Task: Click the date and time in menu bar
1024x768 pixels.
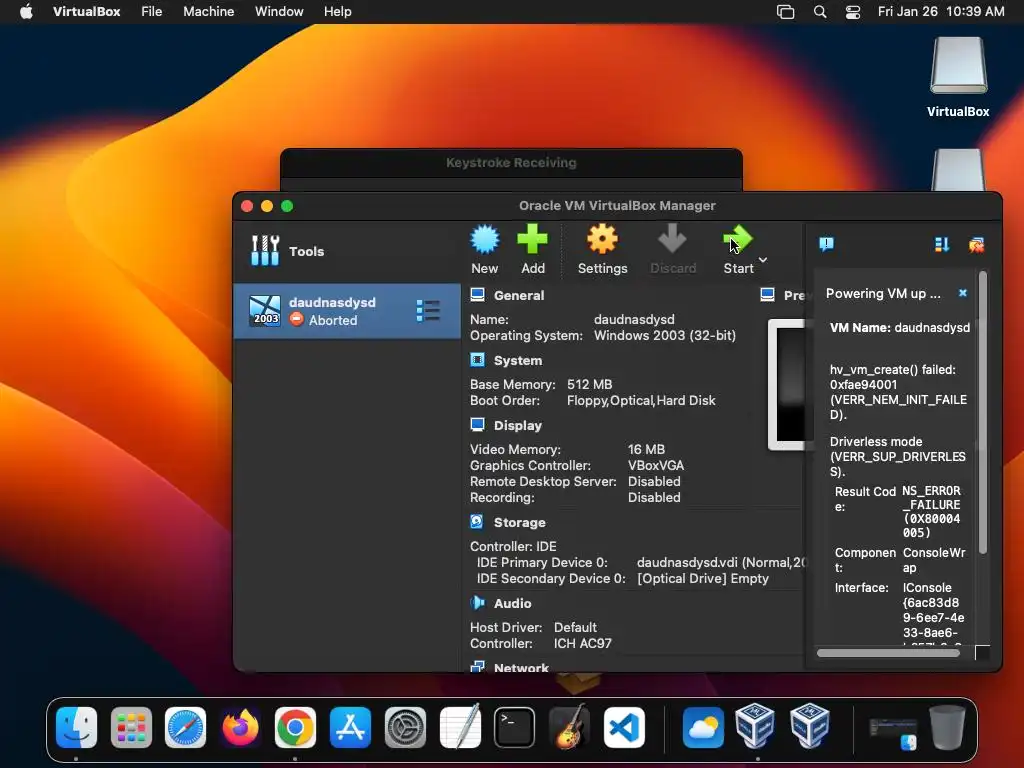Action: coord(941,12)
